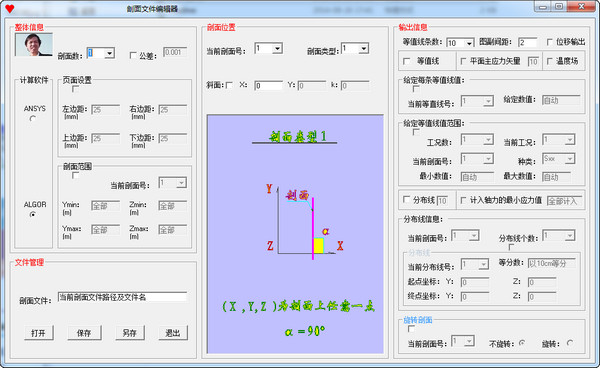Click the 图幅间距 input field

528,42
